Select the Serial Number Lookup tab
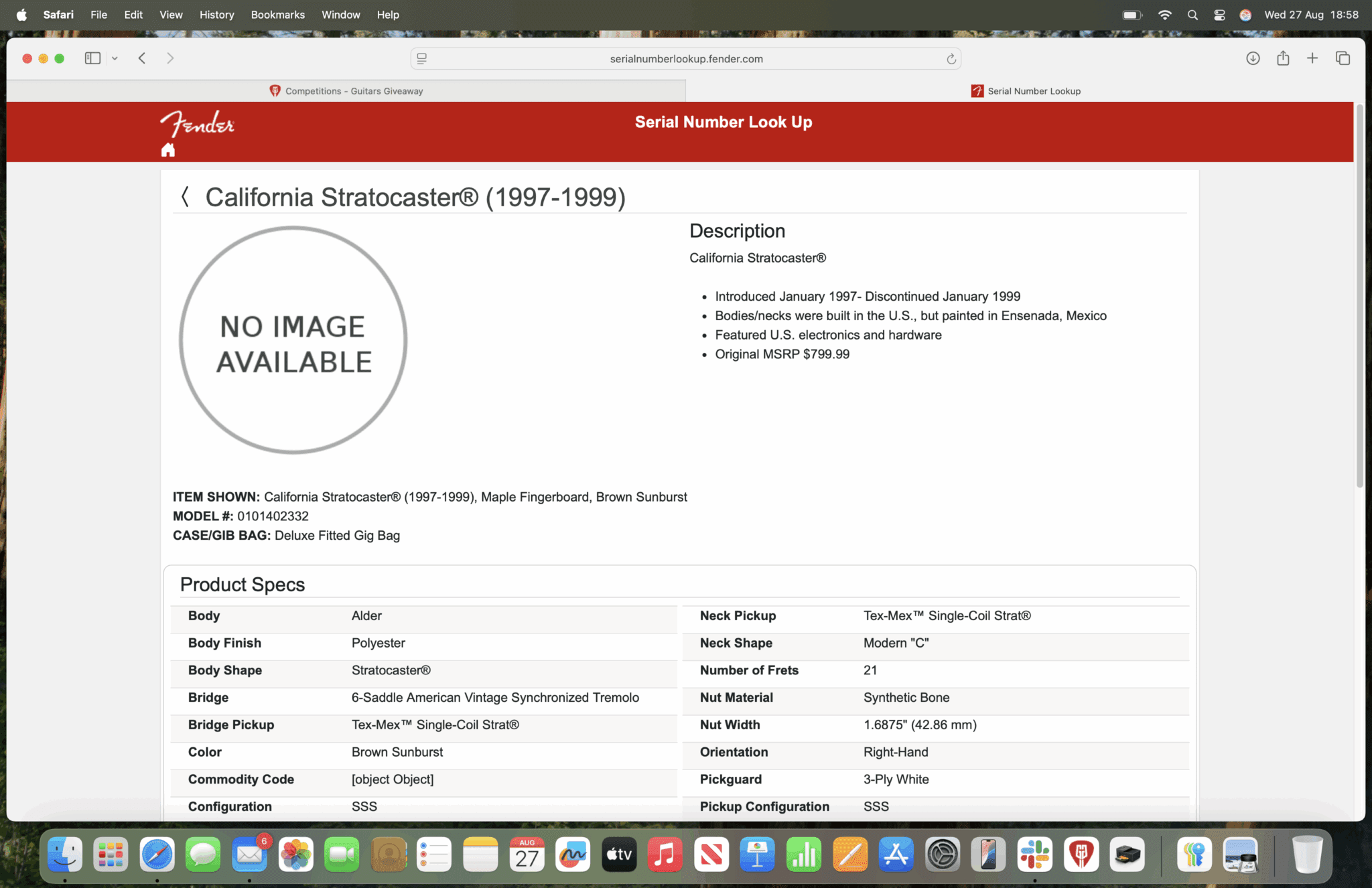The image size is (1372, 888). (1026, 91)
